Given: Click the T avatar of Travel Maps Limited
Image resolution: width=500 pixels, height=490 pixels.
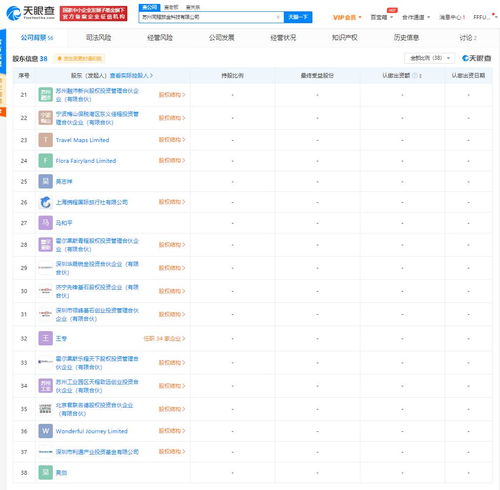Looking at the screenshot, I should 45,140.
